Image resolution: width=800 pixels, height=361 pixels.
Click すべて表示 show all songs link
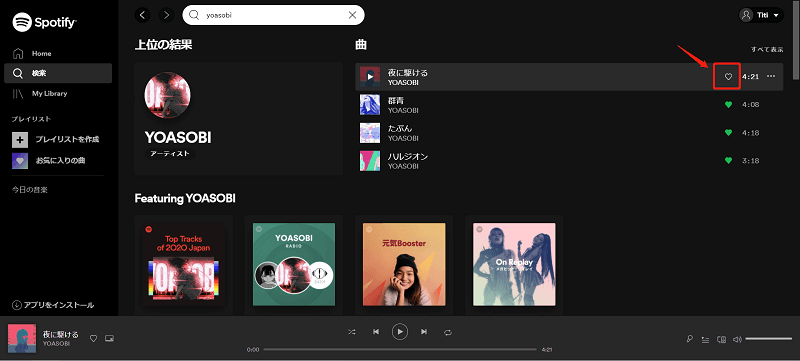[767, 49]
